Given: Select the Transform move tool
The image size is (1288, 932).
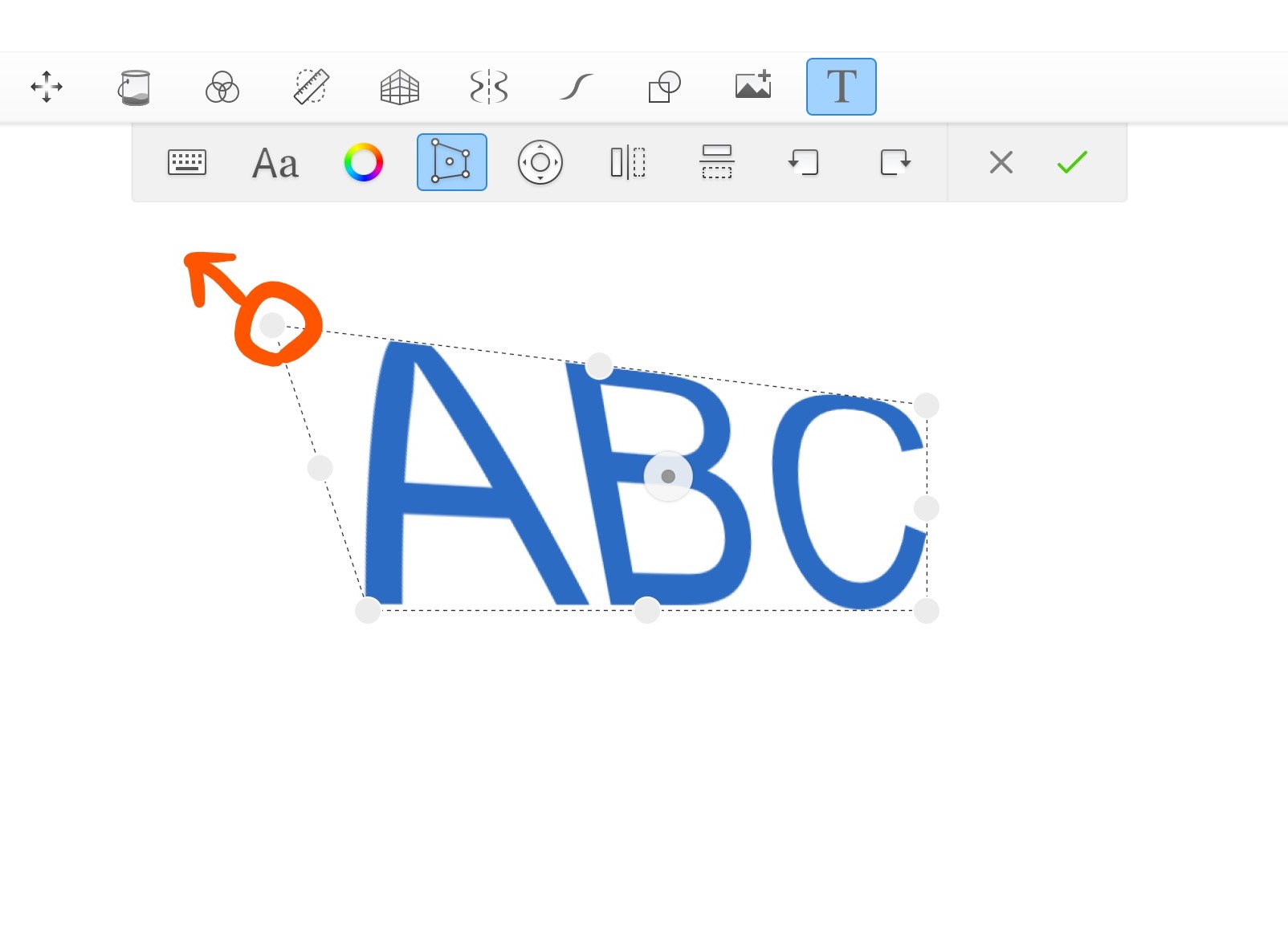Looking at the screenshot, I should point(47,87).
